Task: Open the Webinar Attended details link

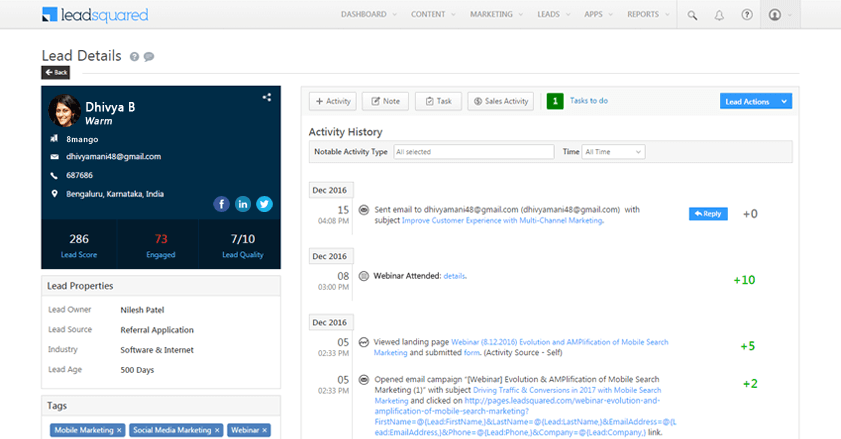Action: (454, 276)
